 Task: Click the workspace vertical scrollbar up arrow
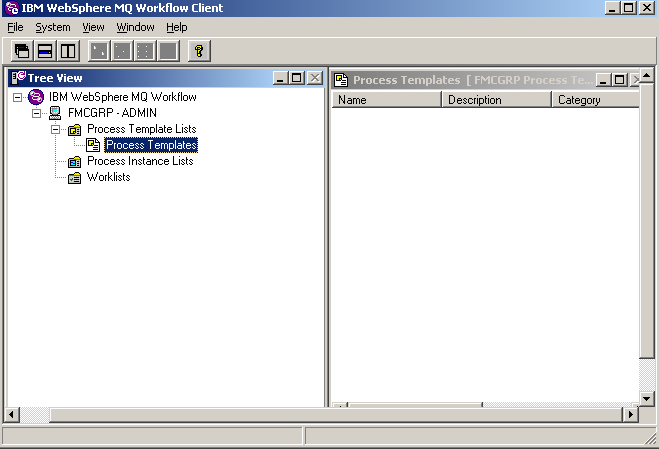point(647,75)
